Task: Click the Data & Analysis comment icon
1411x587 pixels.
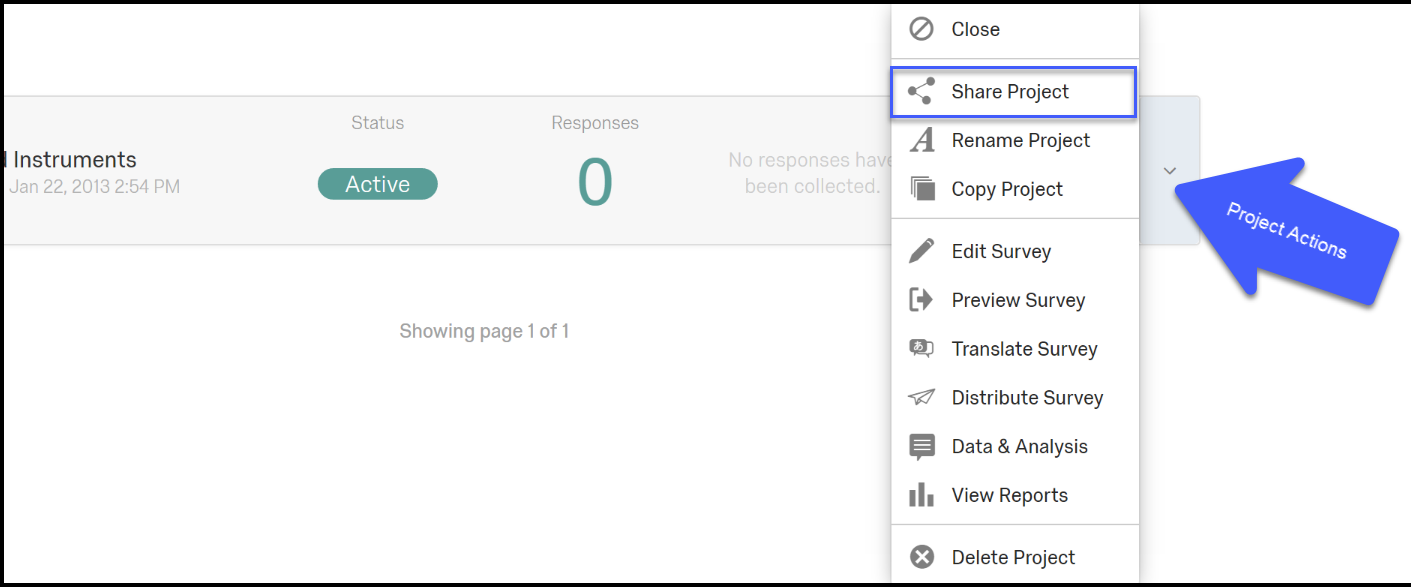Action: click(x=921, y=447)
